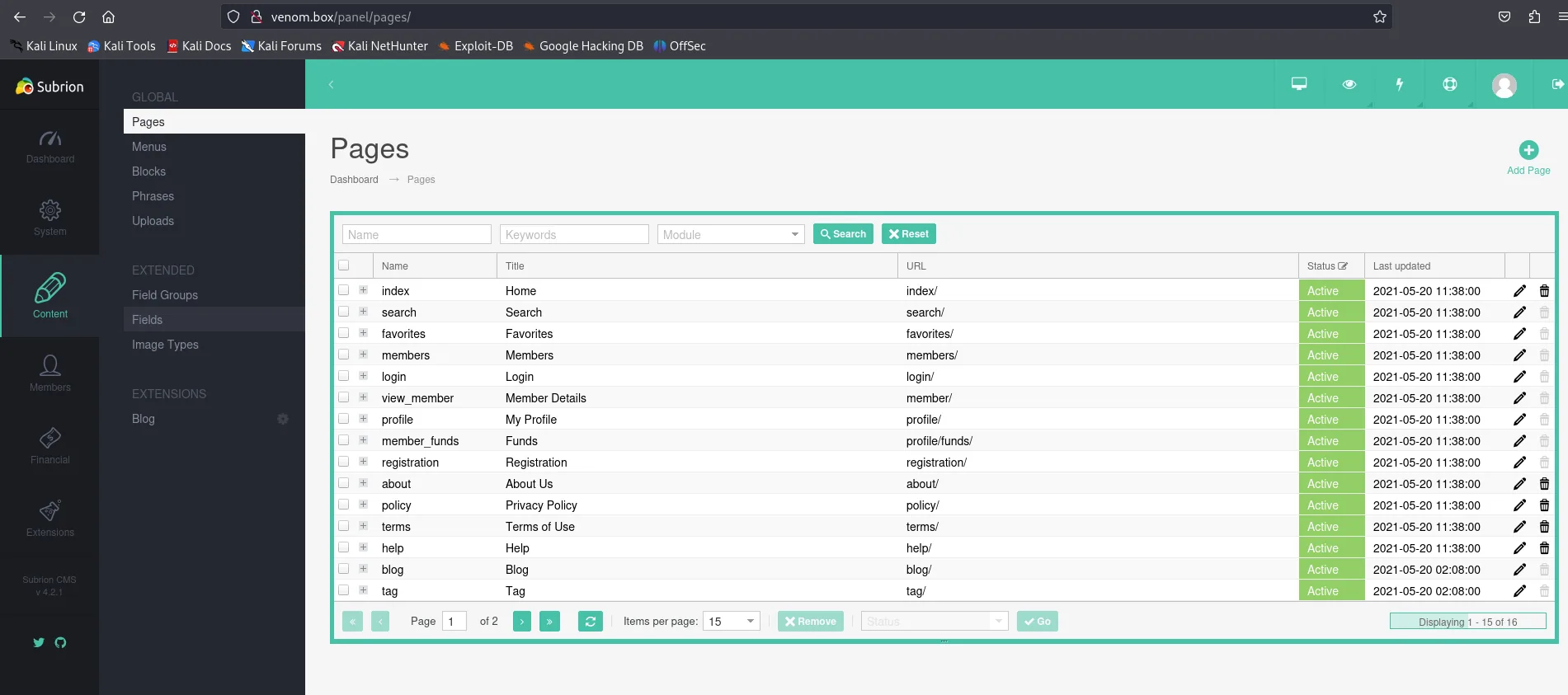The height and width of the screenshot is (695, 1568).
Task: Tick the checkbox for the index row
Action: pos(344,290)
